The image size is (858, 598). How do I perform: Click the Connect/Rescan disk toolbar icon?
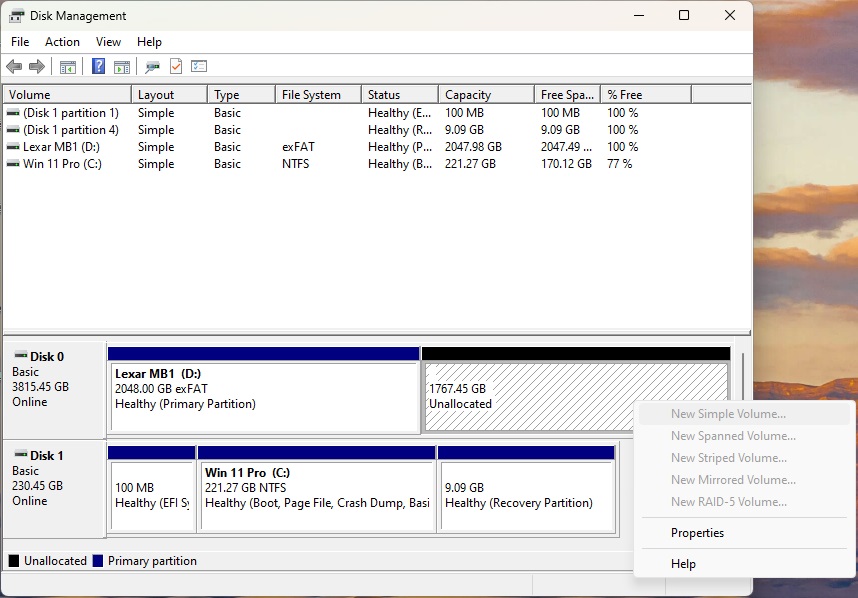point(152,67)
